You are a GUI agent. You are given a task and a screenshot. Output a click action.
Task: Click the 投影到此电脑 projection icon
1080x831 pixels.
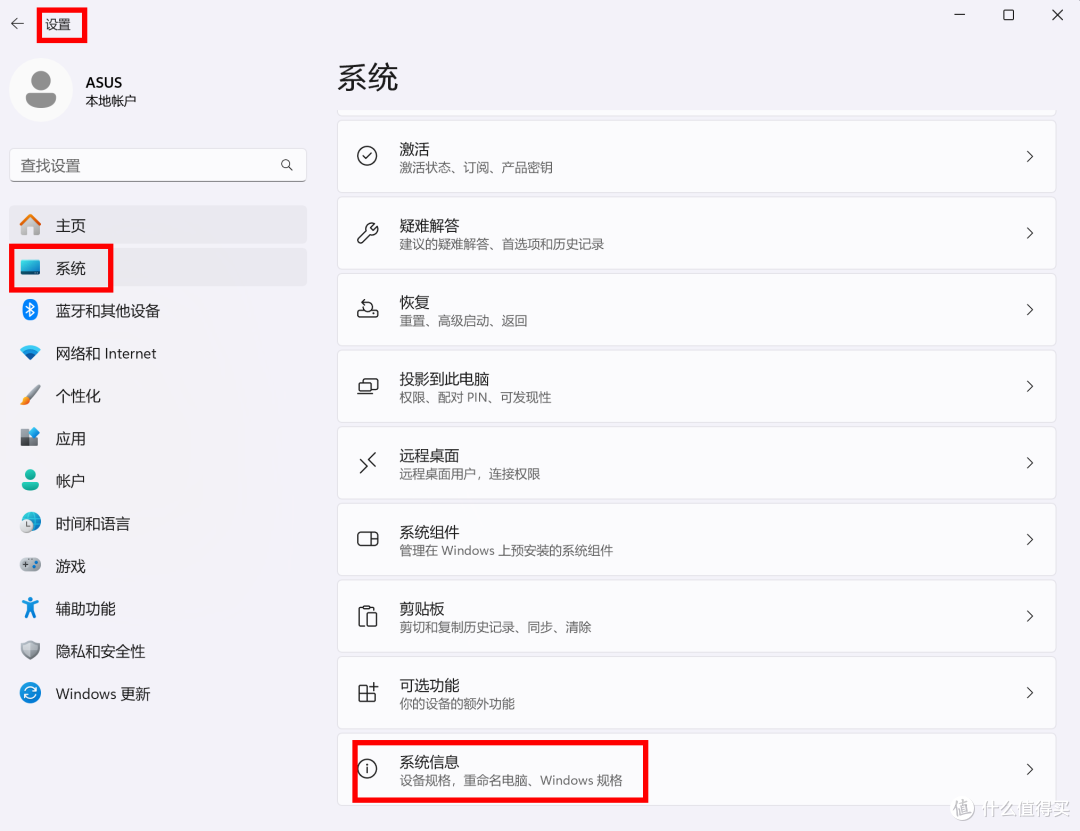367,386
